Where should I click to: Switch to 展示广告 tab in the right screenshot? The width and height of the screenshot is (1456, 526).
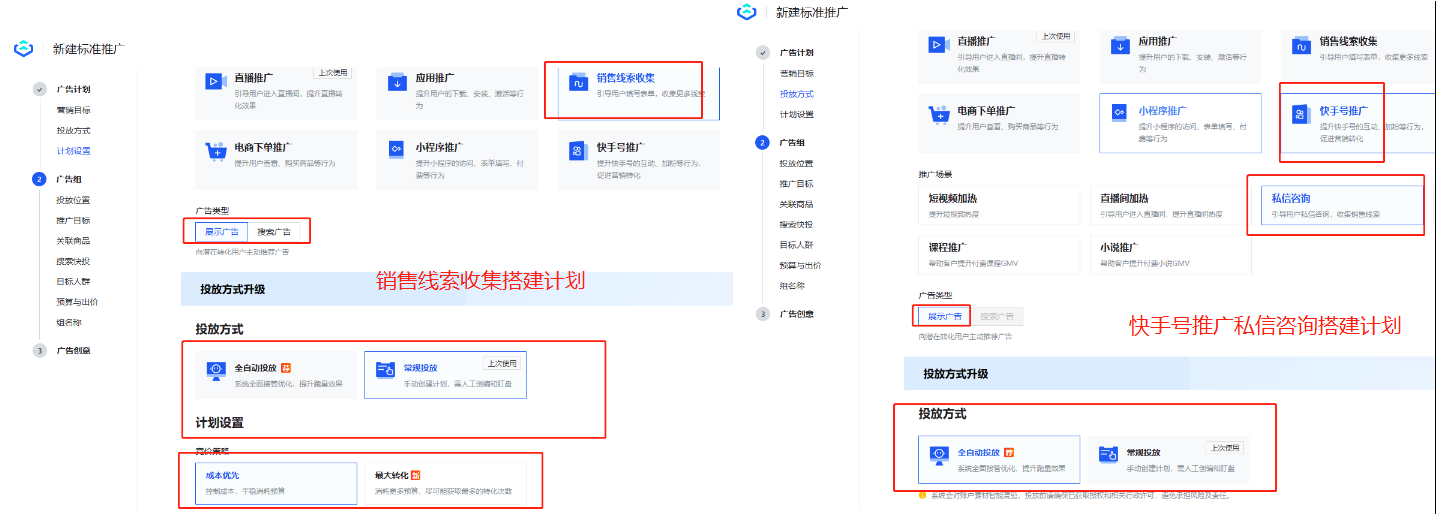point(945,316)
